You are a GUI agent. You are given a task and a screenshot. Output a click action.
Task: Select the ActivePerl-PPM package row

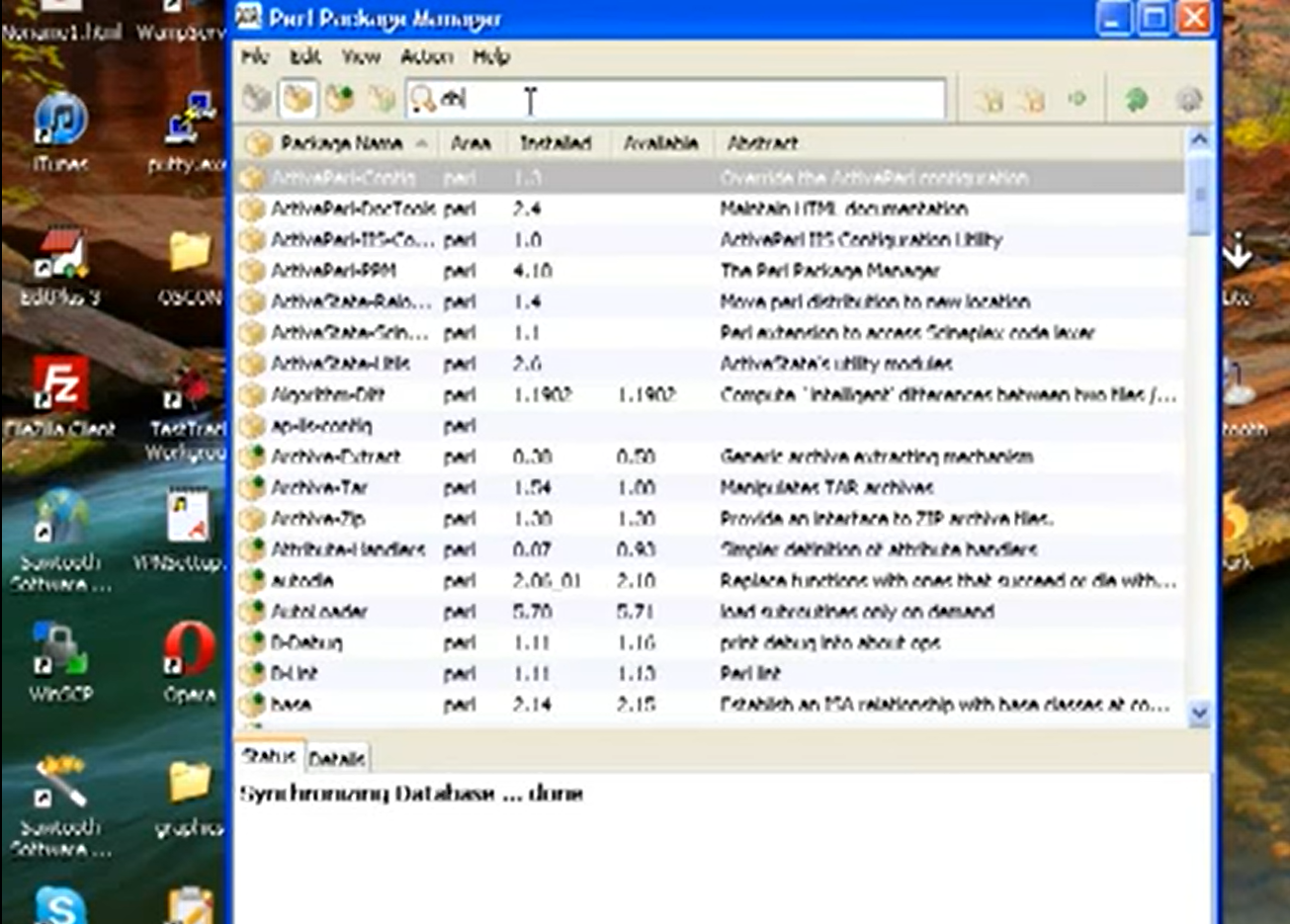coord(710,270)
